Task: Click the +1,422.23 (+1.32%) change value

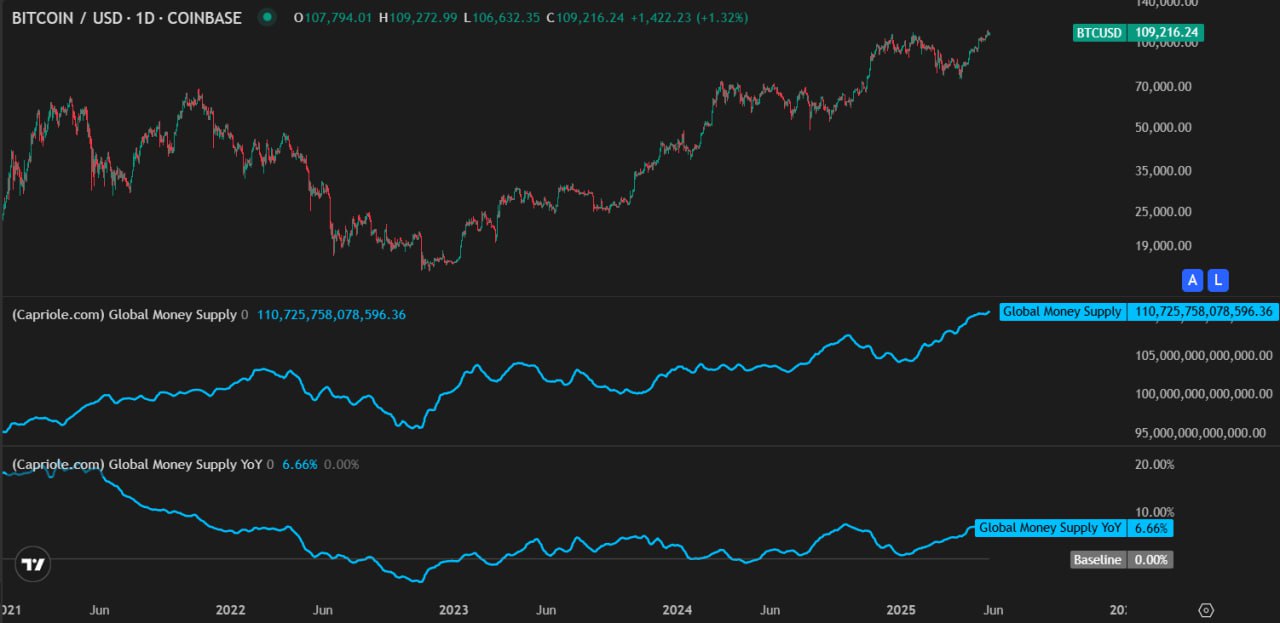Action: tap(691, 18)
